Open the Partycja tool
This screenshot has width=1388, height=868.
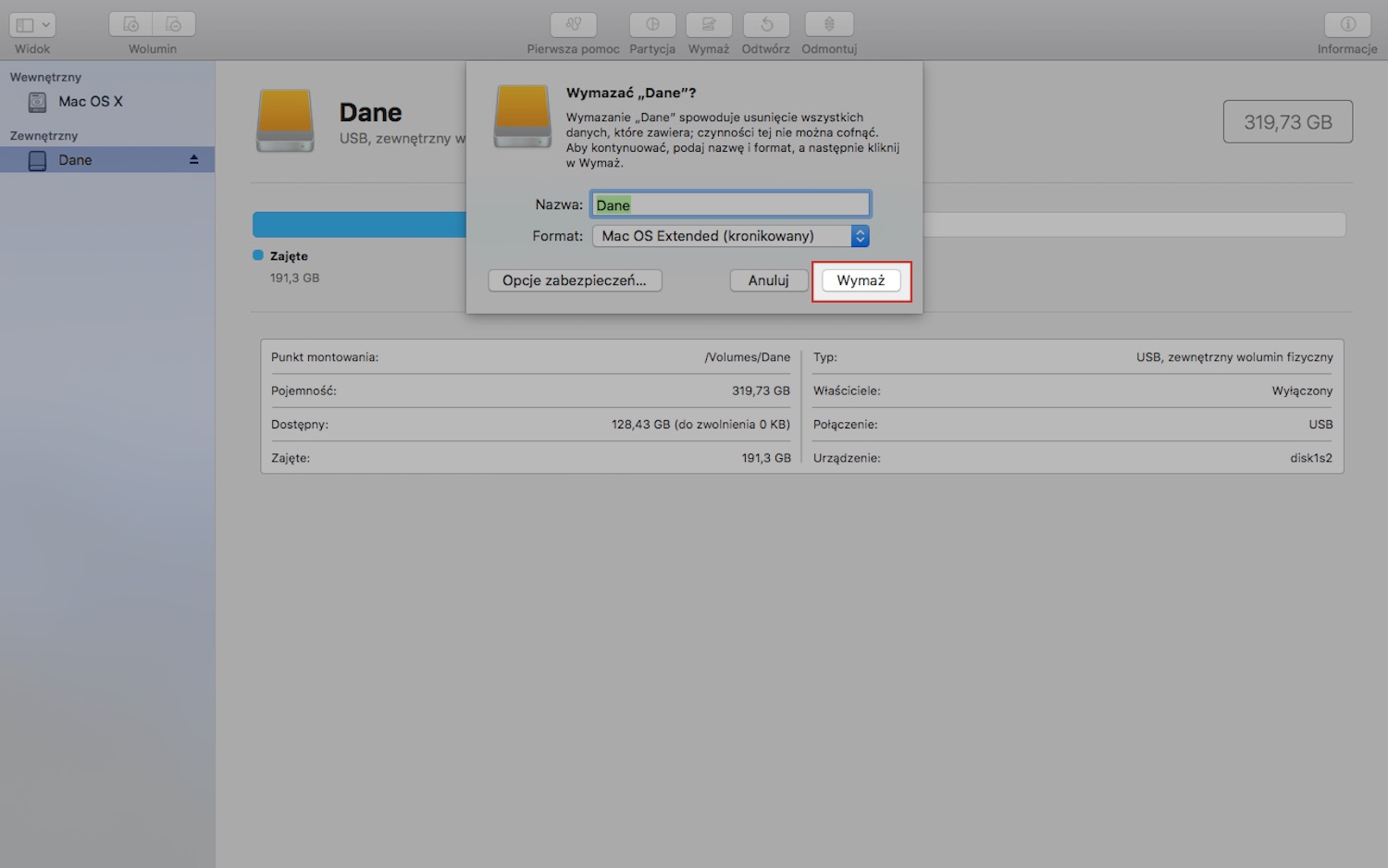[652, 25]
